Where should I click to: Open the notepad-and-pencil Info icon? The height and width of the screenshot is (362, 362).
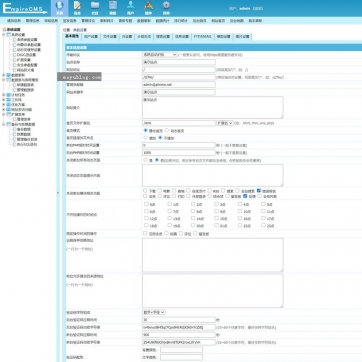pyautogui.click(x=77, y=8)
